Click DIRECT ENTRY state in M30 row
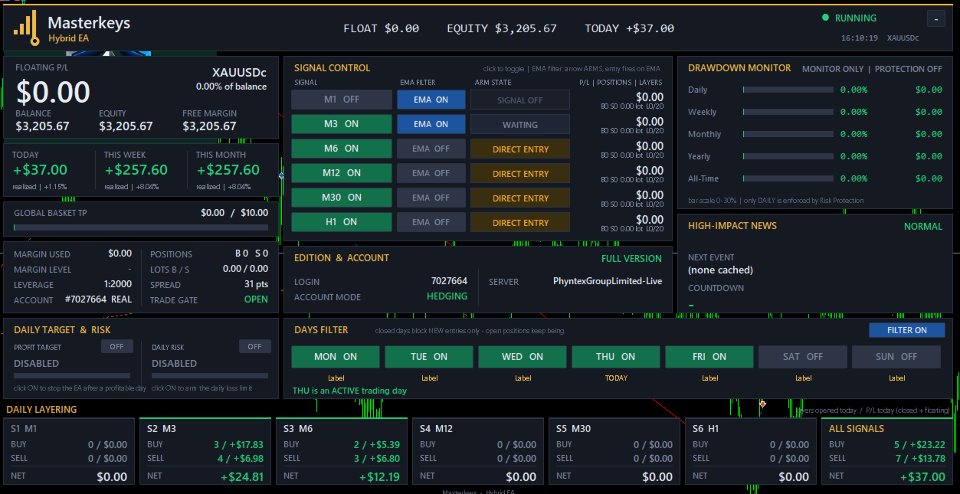Screen dimensions: 960x494 pyautogui.click(x=520, y=198)
